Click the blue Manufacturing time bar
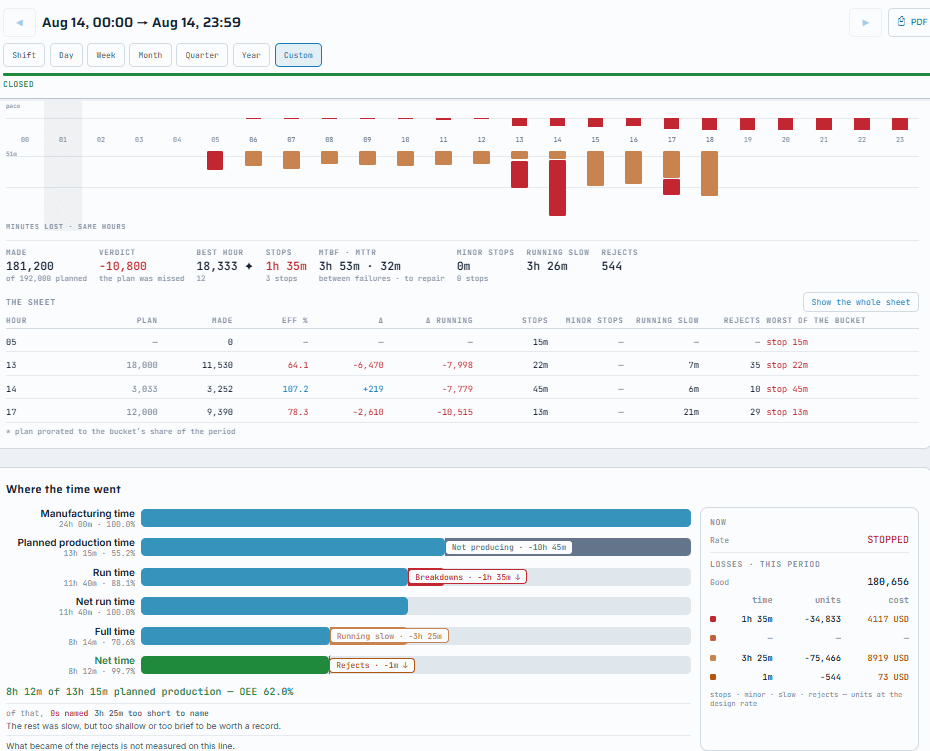 pyautogui.click(x=416, y=518)
